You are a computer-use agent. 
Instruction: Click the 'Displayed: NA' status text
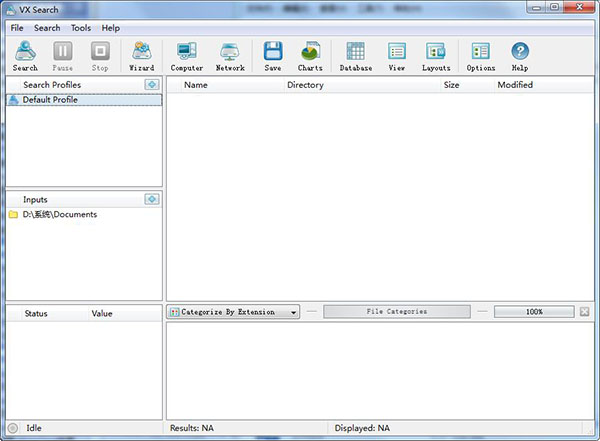pos(362,428)
